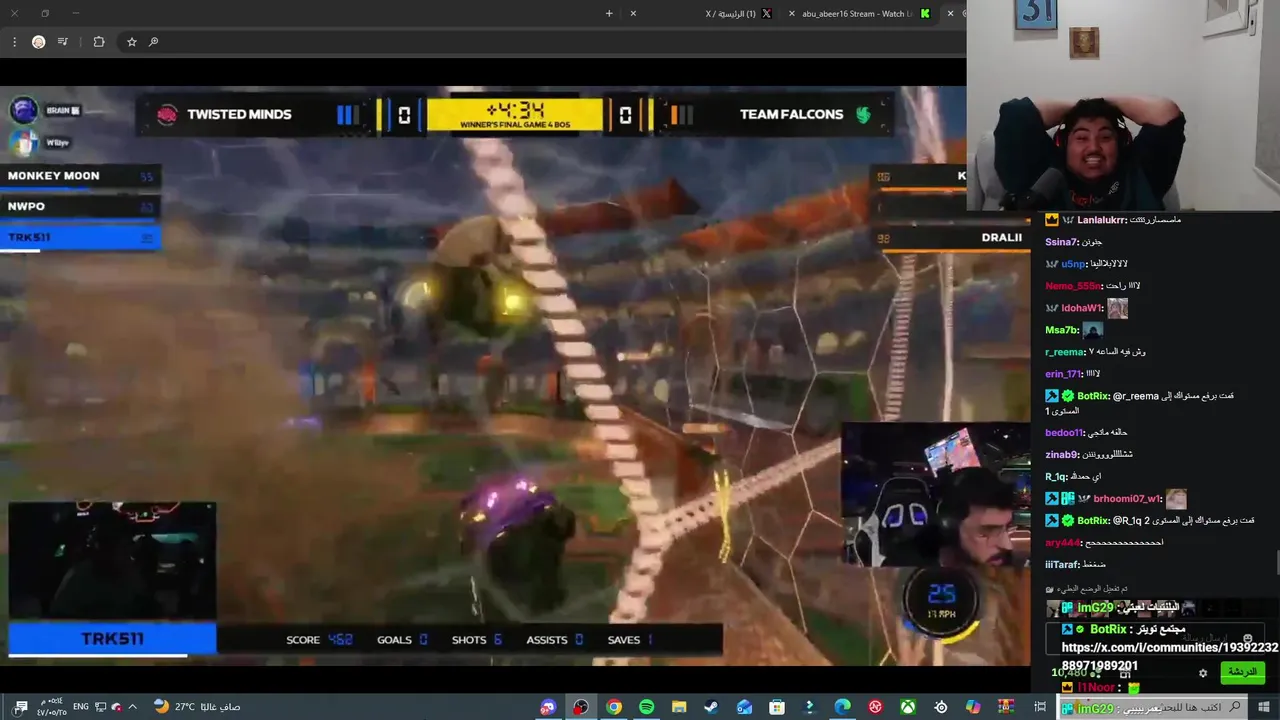Click username zinab9 in chat
This screenshot has height=720, width=1280.
(1062, 455)
